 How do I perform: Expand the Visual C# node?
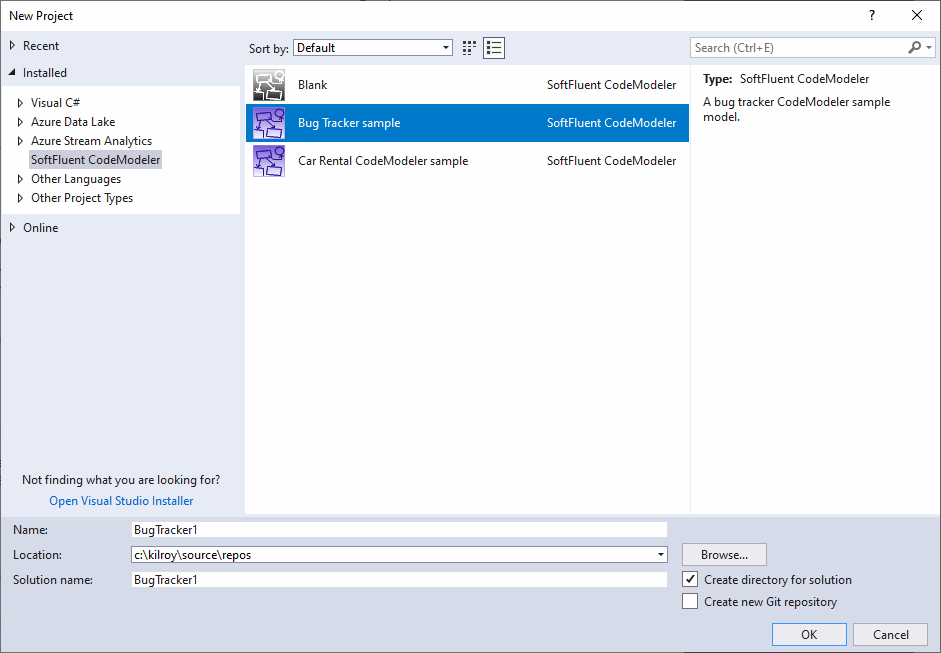[20, 103]
